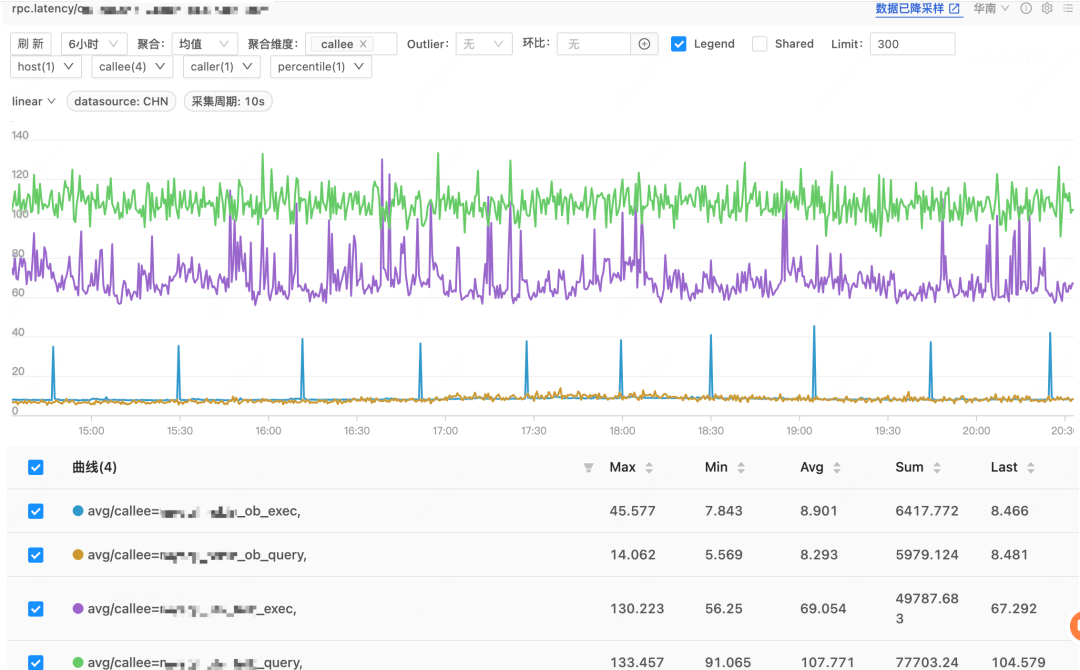Uncheck the Legend checkbox
The width and height of the screenshot is (1080, 670).
pos(678,44)
